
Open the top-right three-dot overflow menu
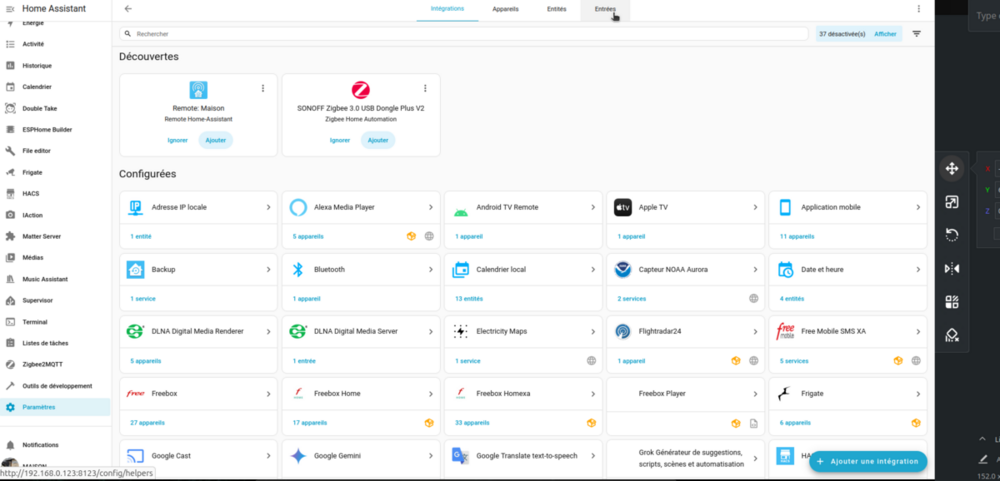click(x=918, y=9)
